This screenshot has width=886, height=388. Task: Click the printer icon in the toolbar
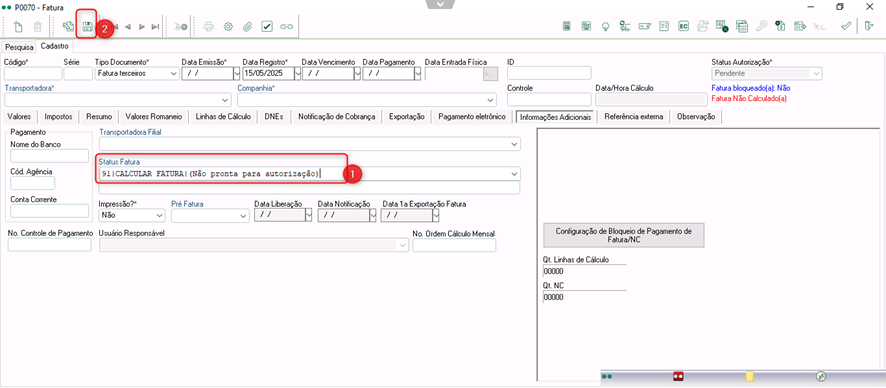(x=209, y=26)
